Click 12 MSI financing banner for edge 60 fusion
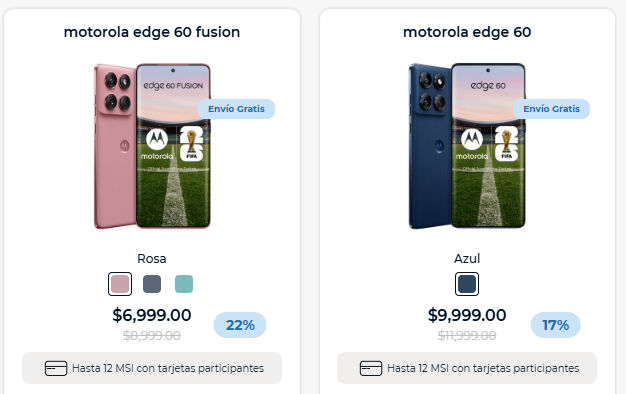 coord(152,368)
